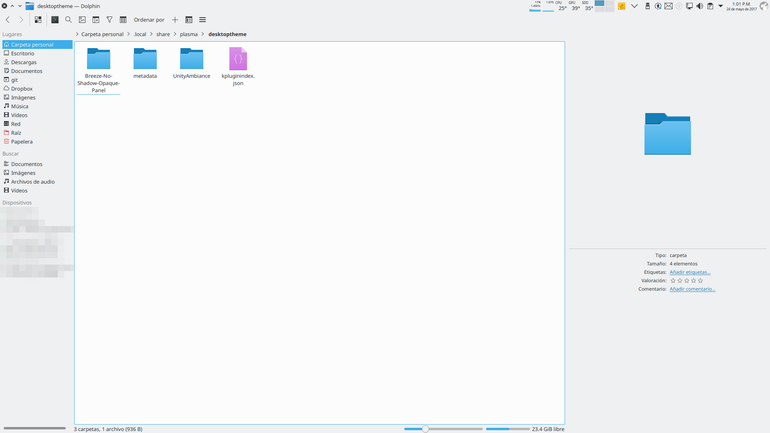Open 'Imágenes' under Lugares
Viewport: 770px width, 433px height.
pyautogui.click(x=37, y=98)
